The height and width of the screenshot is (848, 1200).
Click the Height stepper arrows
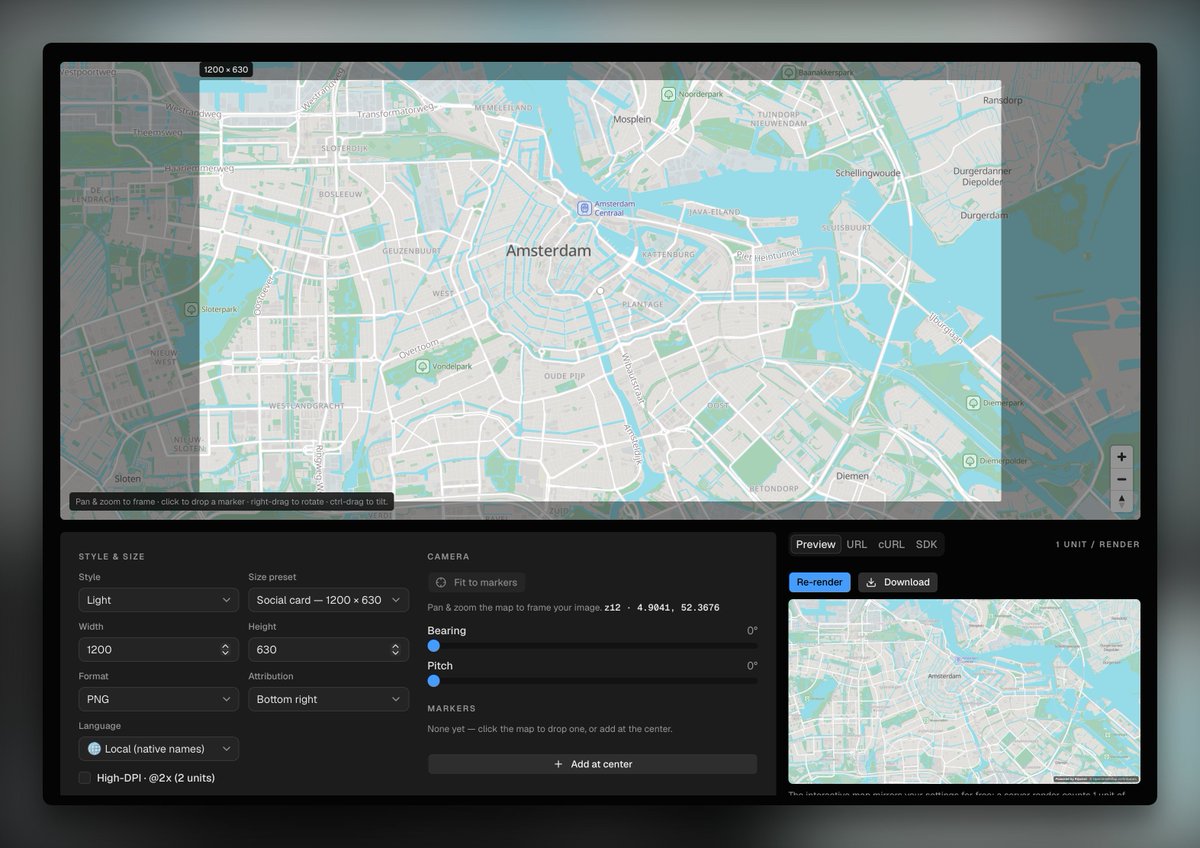click(x=395, y=650)
